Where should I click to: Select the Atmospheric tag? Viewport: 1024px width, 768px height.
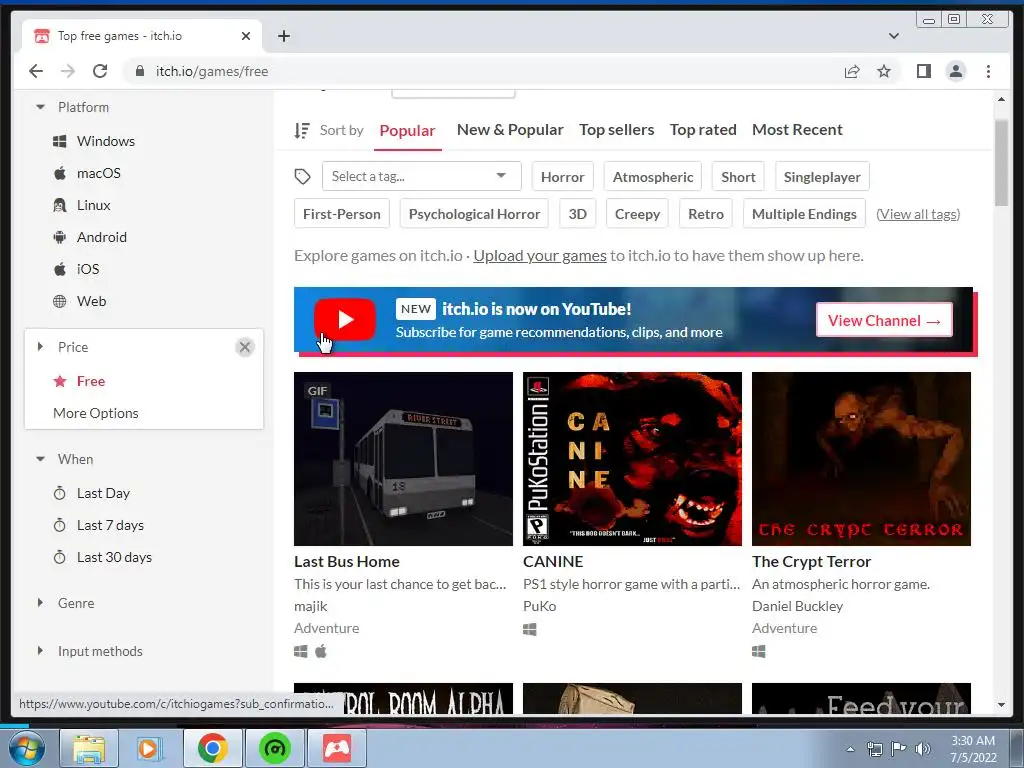(x=652, y=177)
